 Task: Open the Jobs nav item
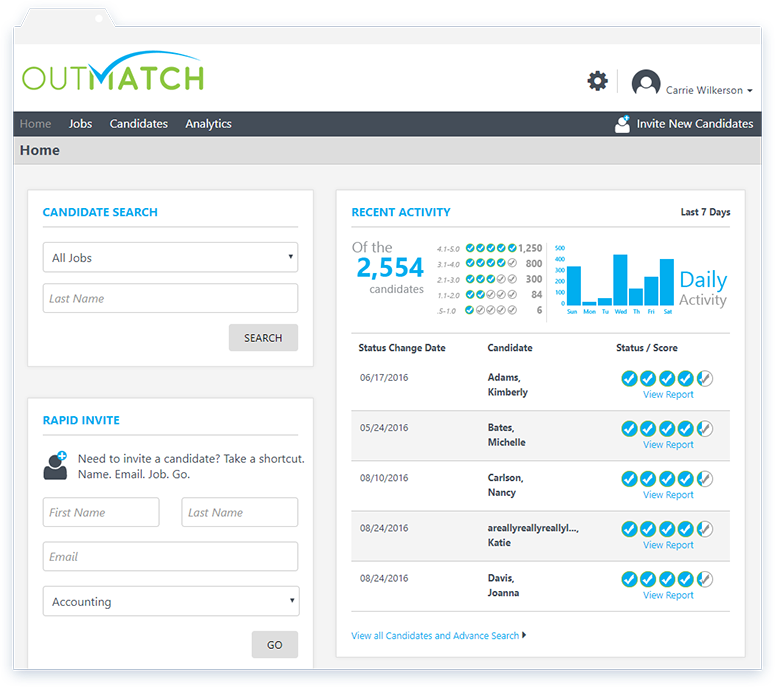click(81, 124)
